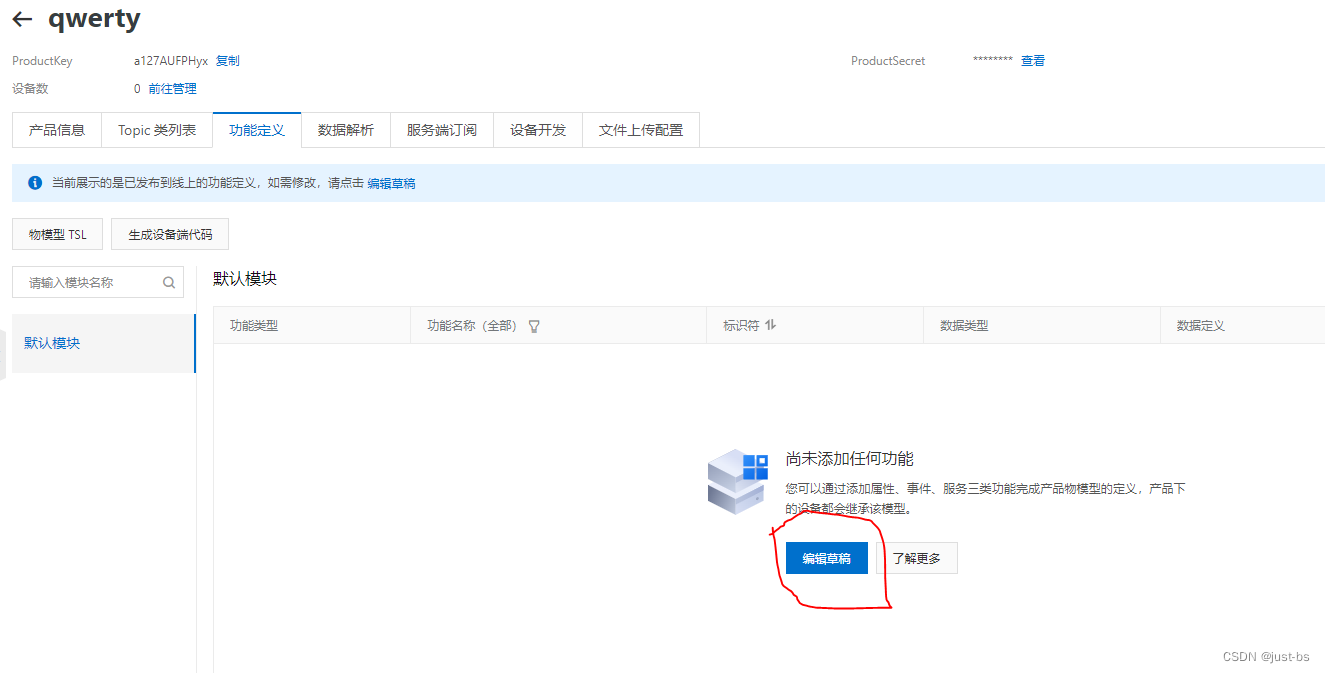Click the 默认模块 section heading above the table
Viewport: 1325px width, 673px height.
[245, 279]
